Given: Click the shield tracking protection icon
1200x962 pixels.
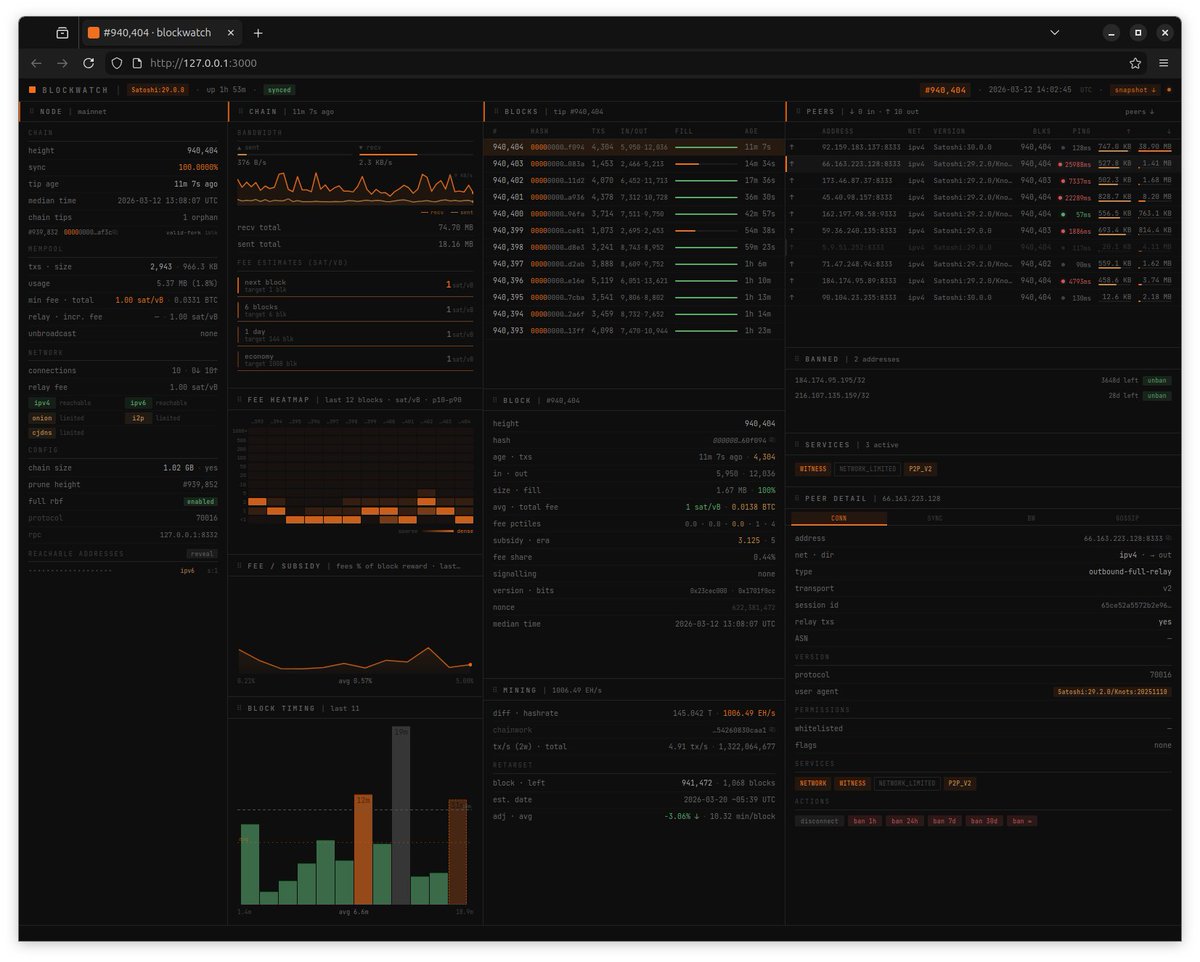Looking at the screenshot, I should [116, 63].
